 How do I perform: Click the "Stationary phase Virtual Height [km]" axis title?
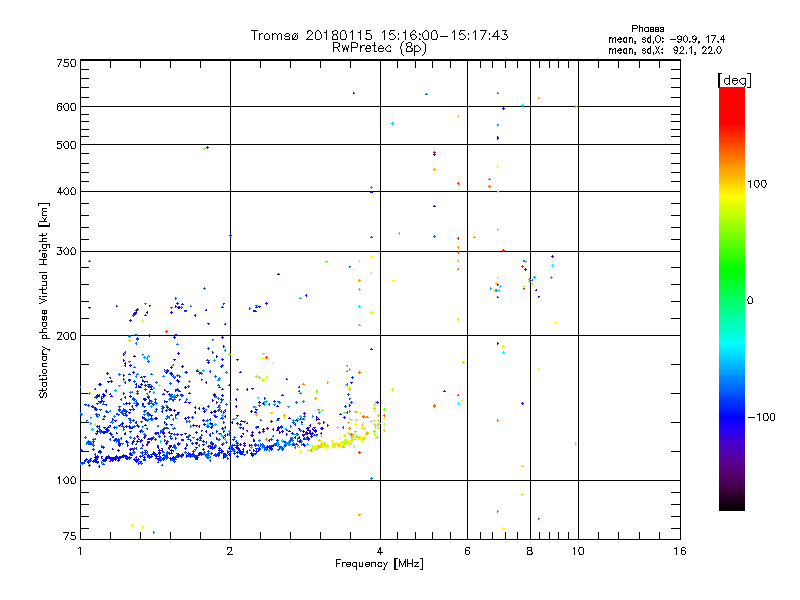click(43, 301)
